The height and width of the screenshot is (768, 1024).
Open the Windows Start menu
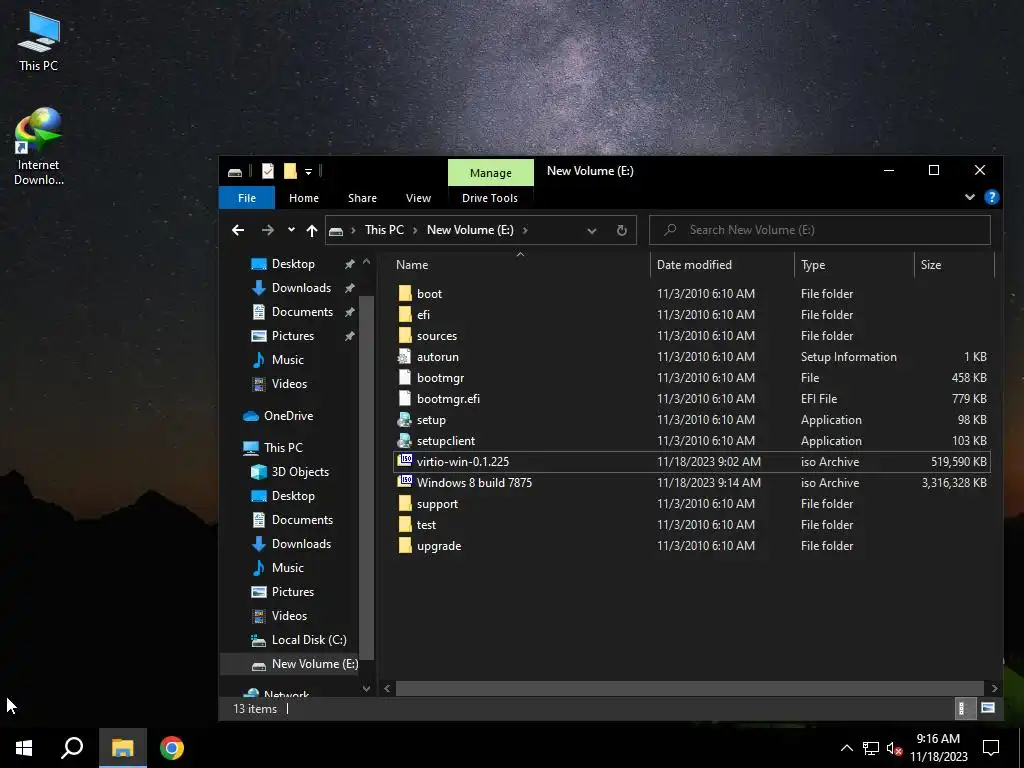click(24, 748)
